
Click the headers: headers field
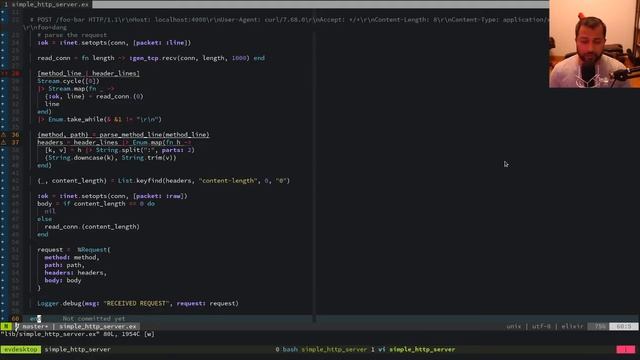[76, 273]
